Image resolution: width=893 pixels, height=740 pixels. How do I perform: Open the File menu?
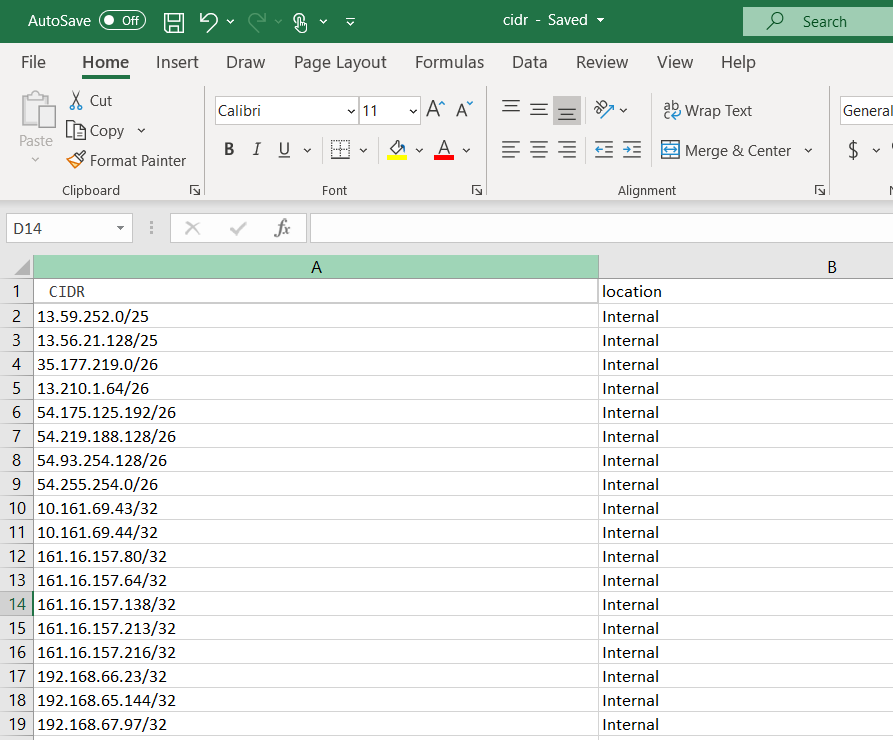tap(33, 62)
